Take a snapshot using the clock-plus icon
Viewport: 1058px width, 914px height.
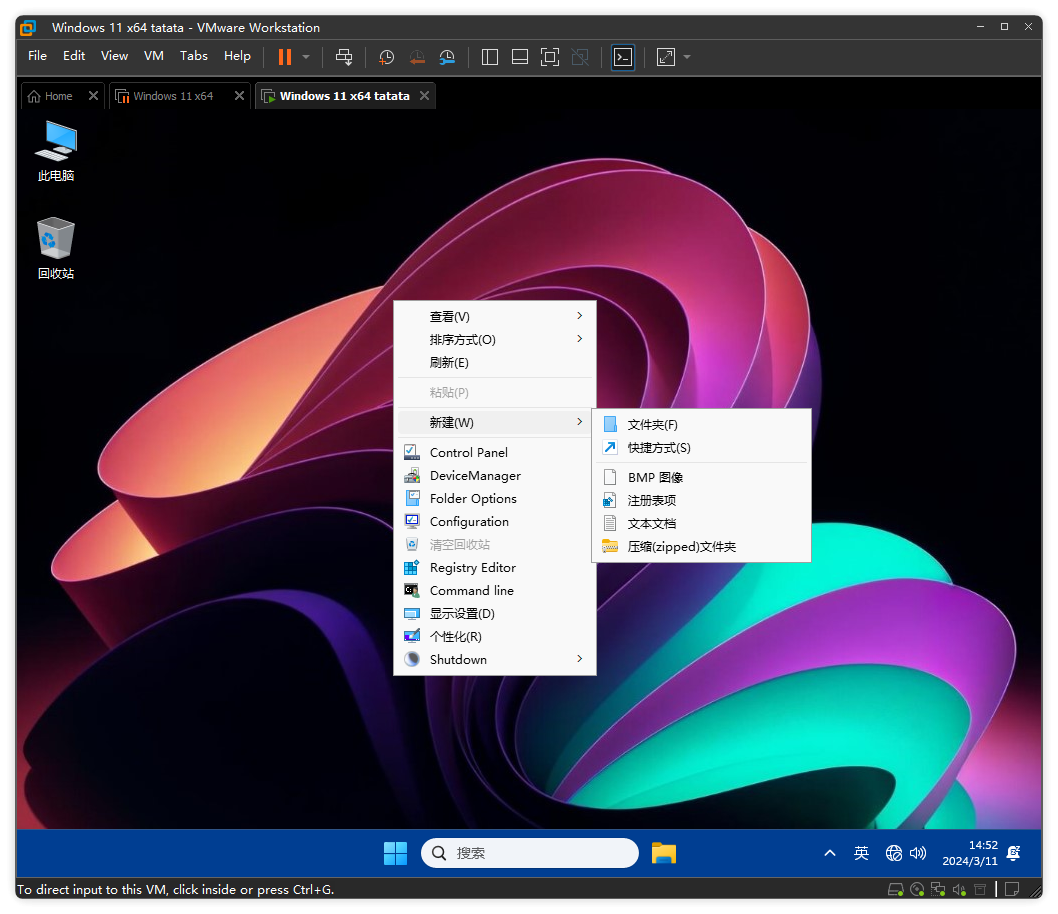[386, 57]
